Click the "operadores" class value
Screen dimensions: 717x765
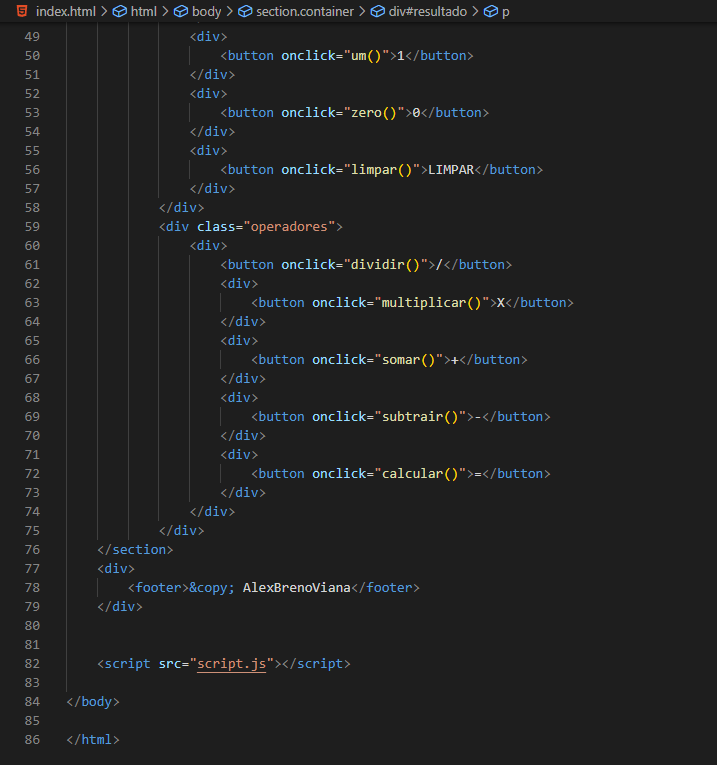(x=289, y=226)
